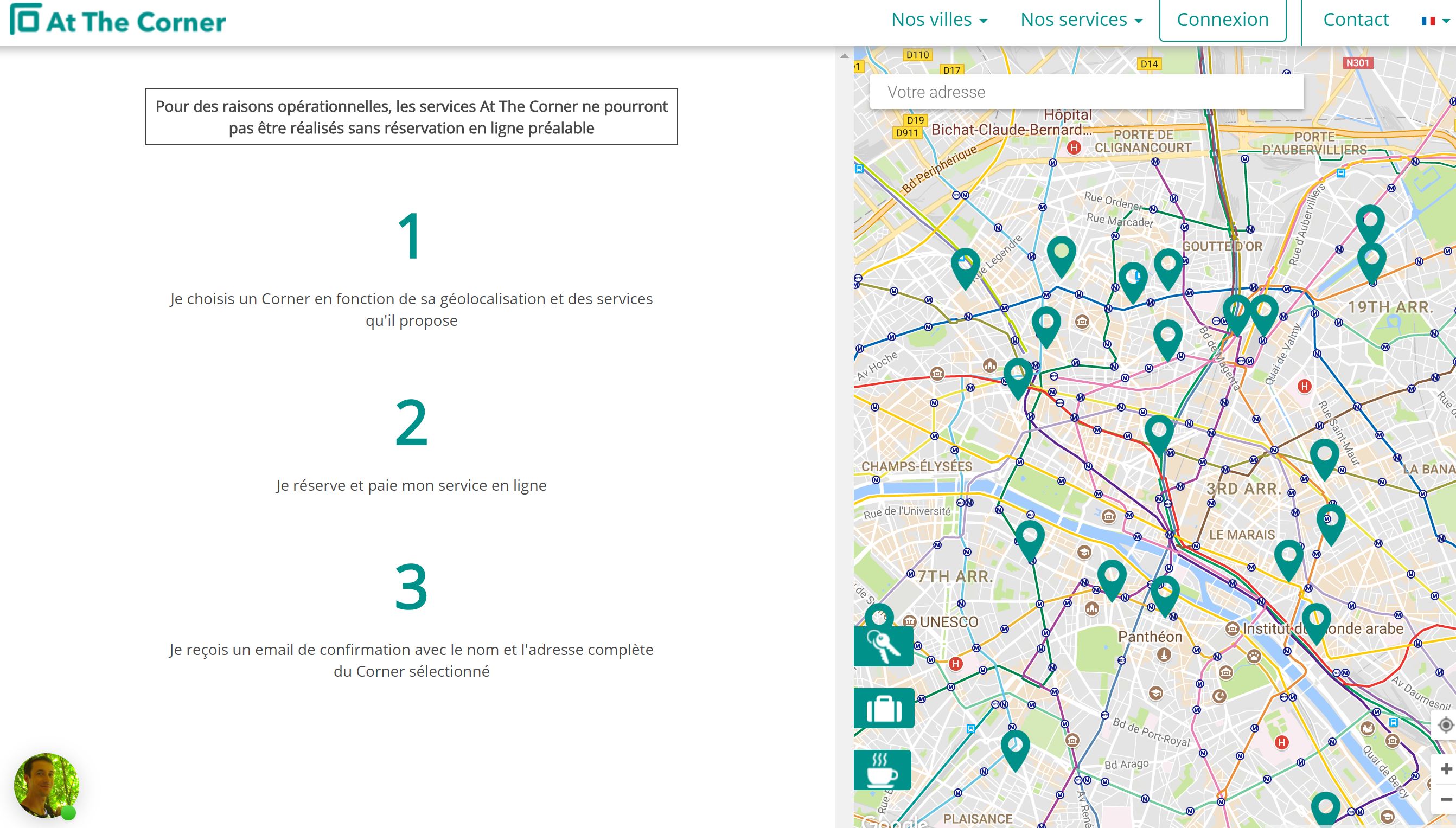Click the PORTE DE CLIGNANCOURT map label
Screen dimensions: 1456x828
coord(1142,141)
